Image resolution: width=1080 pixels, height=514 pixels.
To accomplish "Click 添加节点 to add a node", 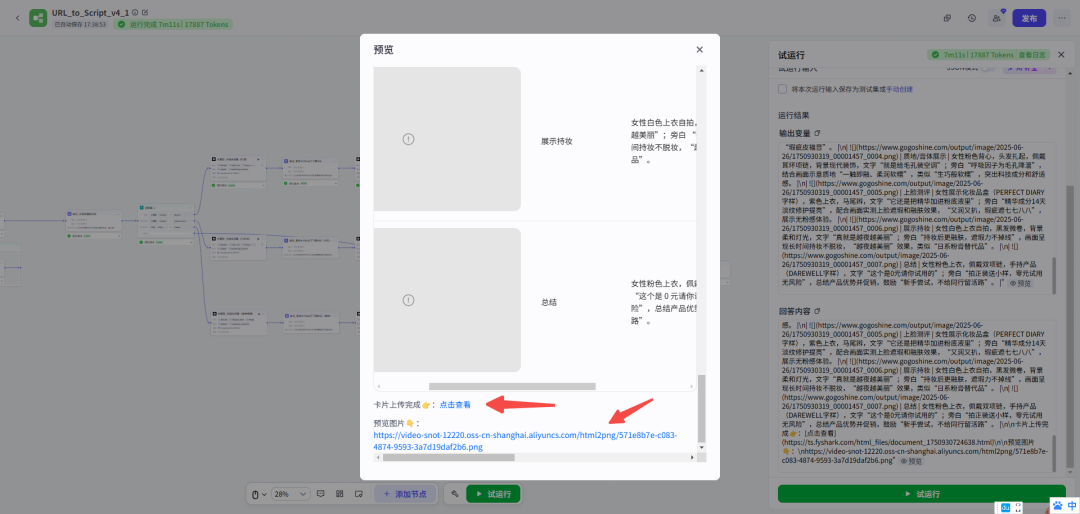I will 405,494.
